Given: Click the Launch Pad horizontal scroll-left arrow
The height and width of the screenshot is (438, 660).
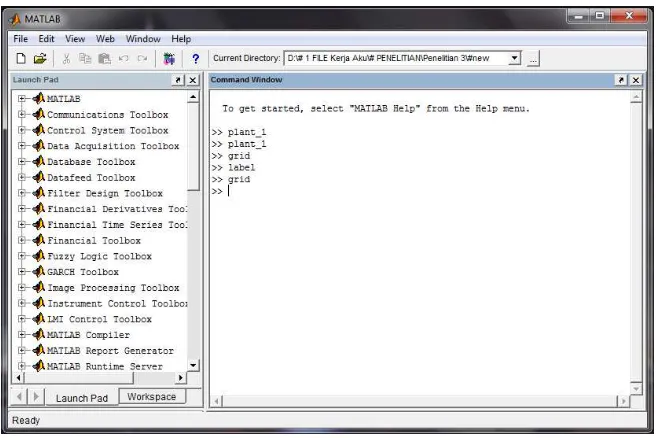Looking at the screenshot, I should 18,377.
